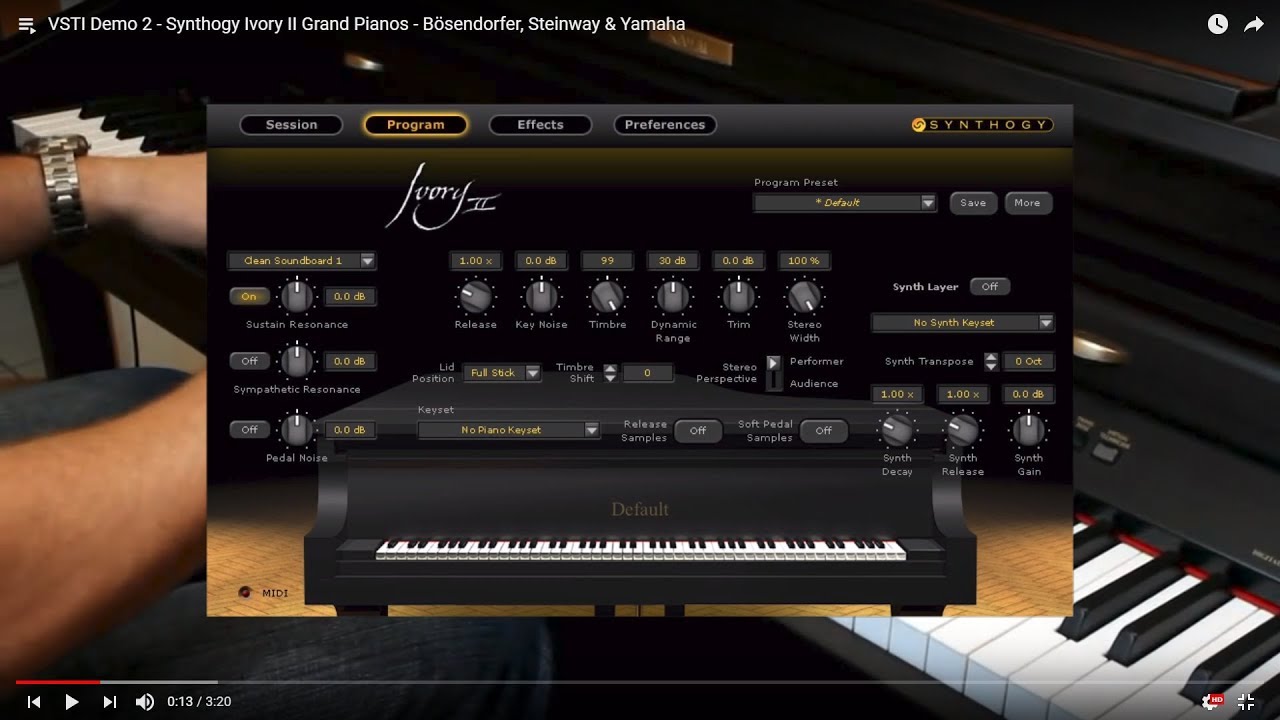Click the Stereo Width 100 % field

point(804,261)
